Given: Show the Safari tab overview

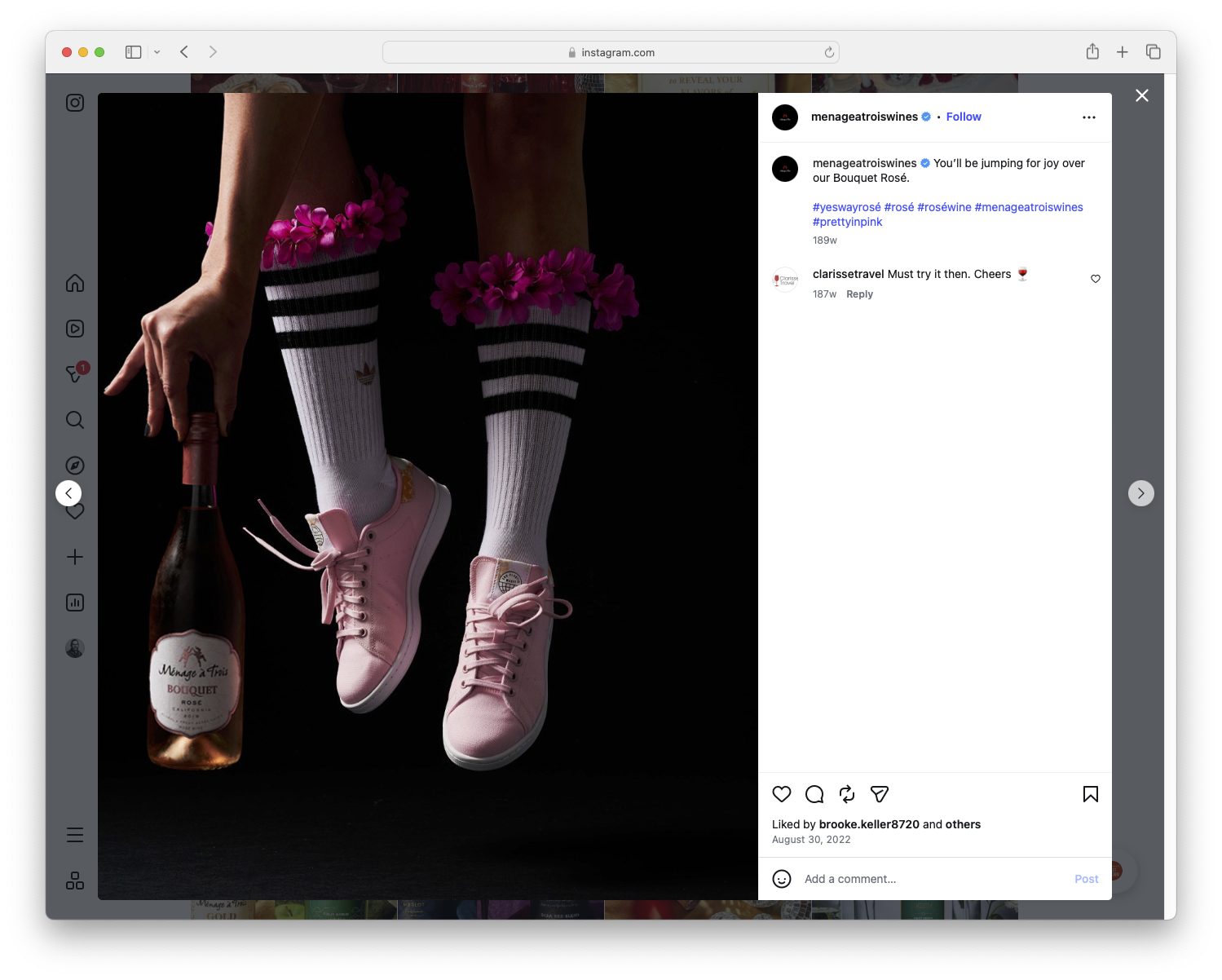Looking at the screenshot, I should (x=1154, y=51).
